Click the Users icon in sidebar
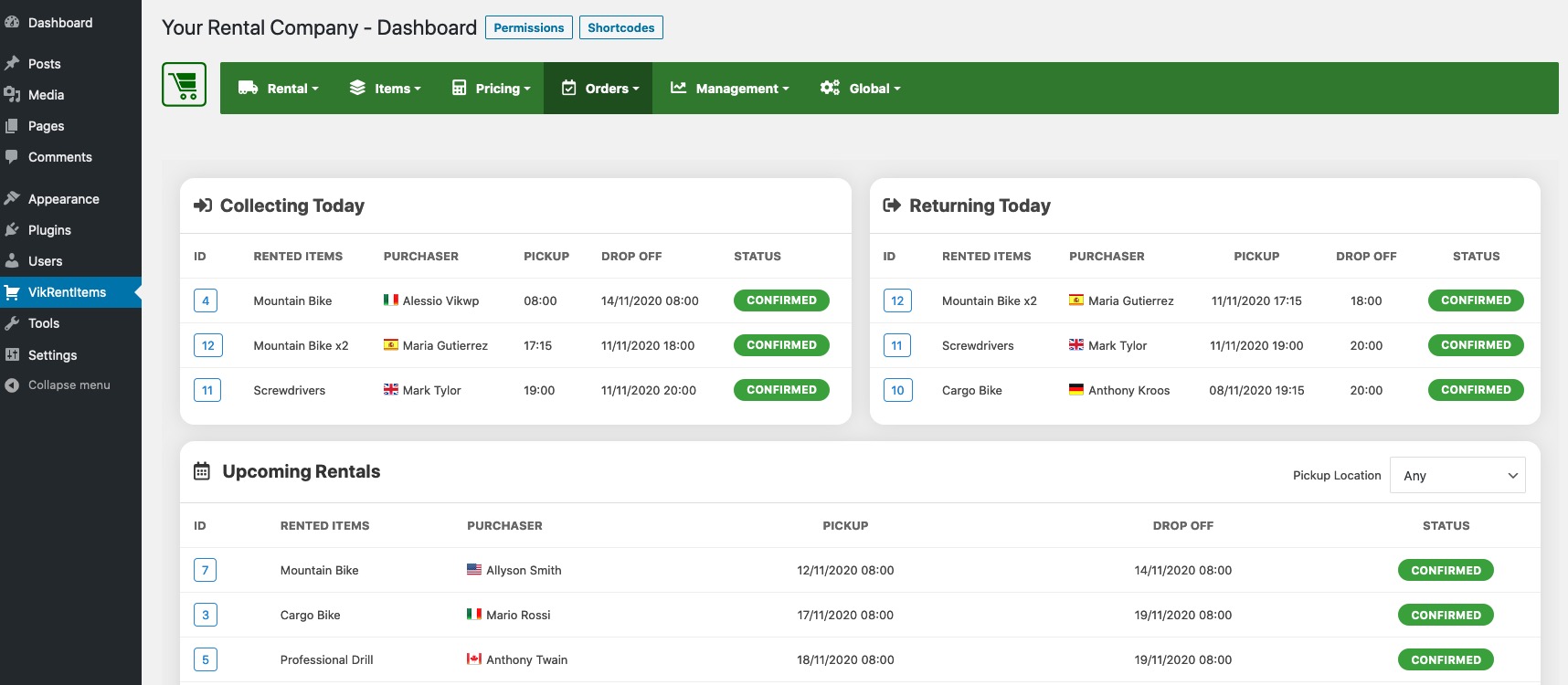1568x685 pixels. 12,261
